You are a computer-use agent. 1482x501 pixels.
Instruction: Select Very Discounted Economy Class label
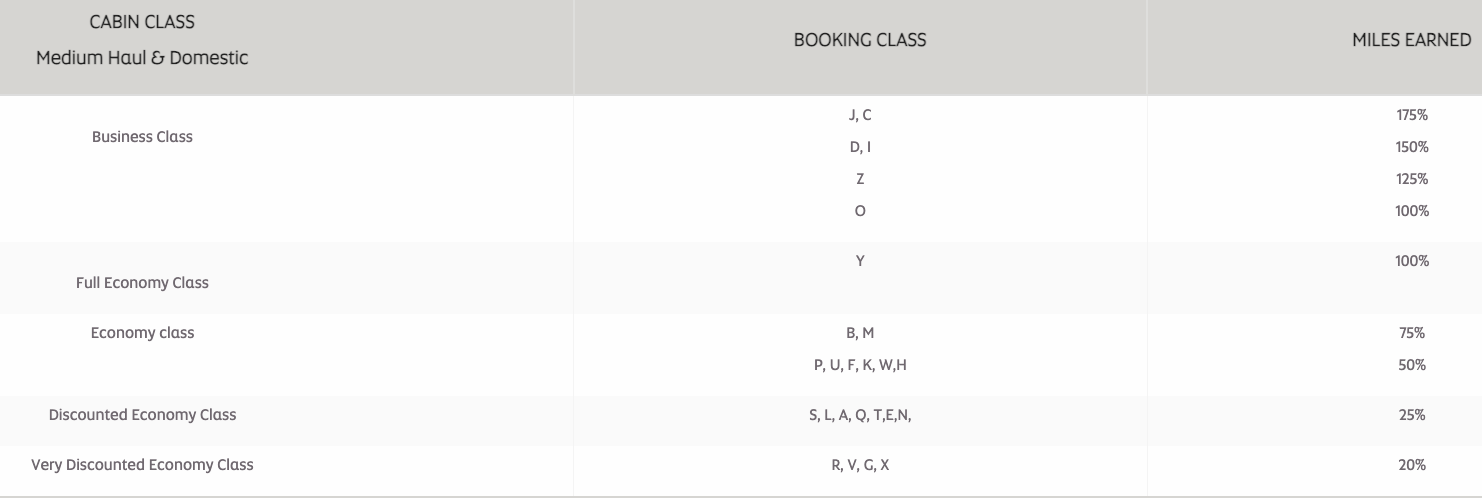click(x=142, y=464)
